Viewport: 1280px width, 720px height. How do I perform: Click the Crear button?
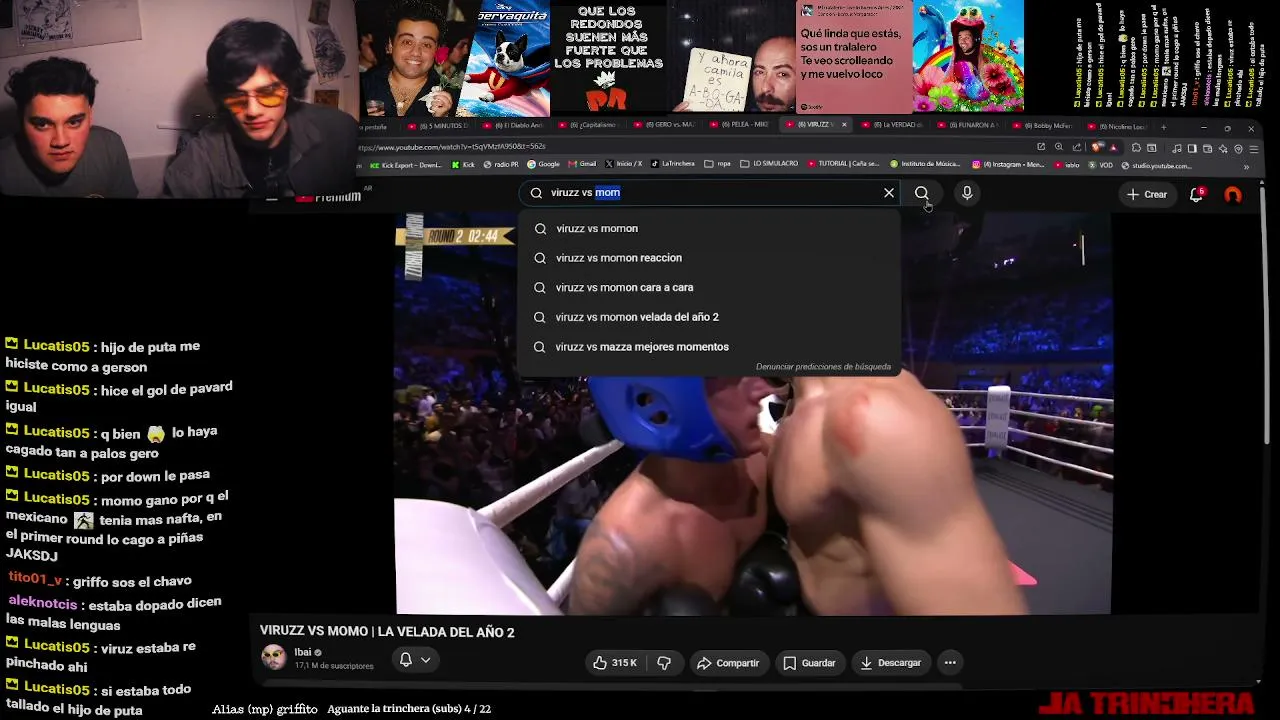1147,194
